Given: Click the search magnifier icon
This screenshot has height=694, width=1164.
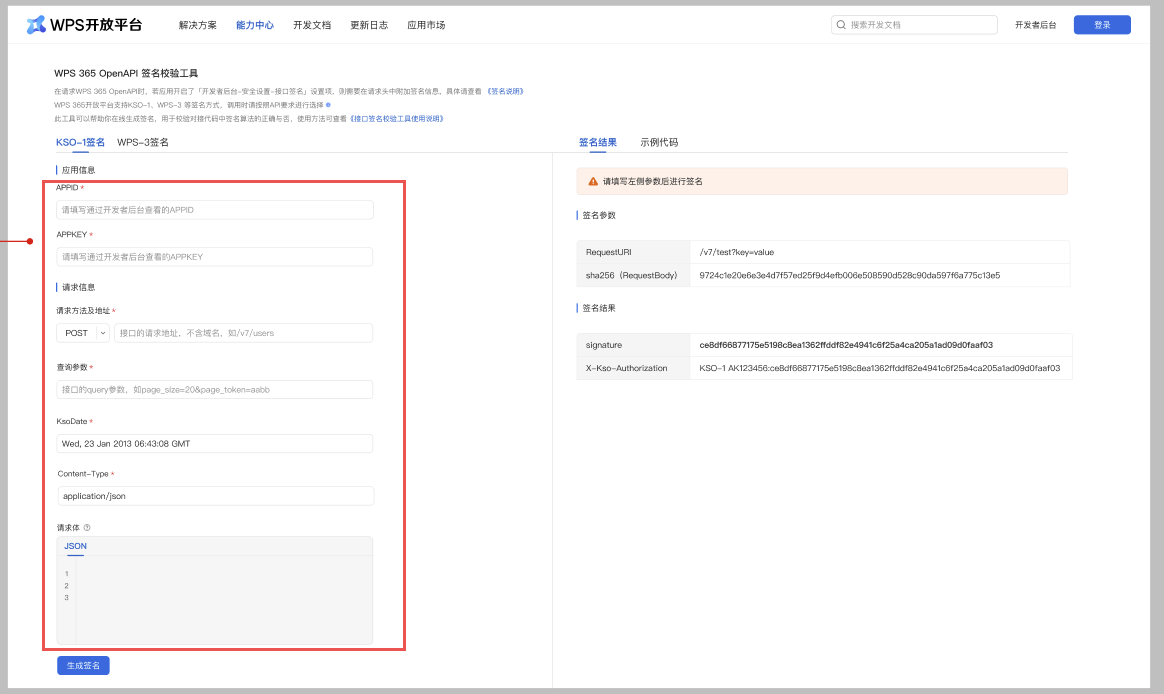Looking at the screenshot, I should click(x=841, y=25).
